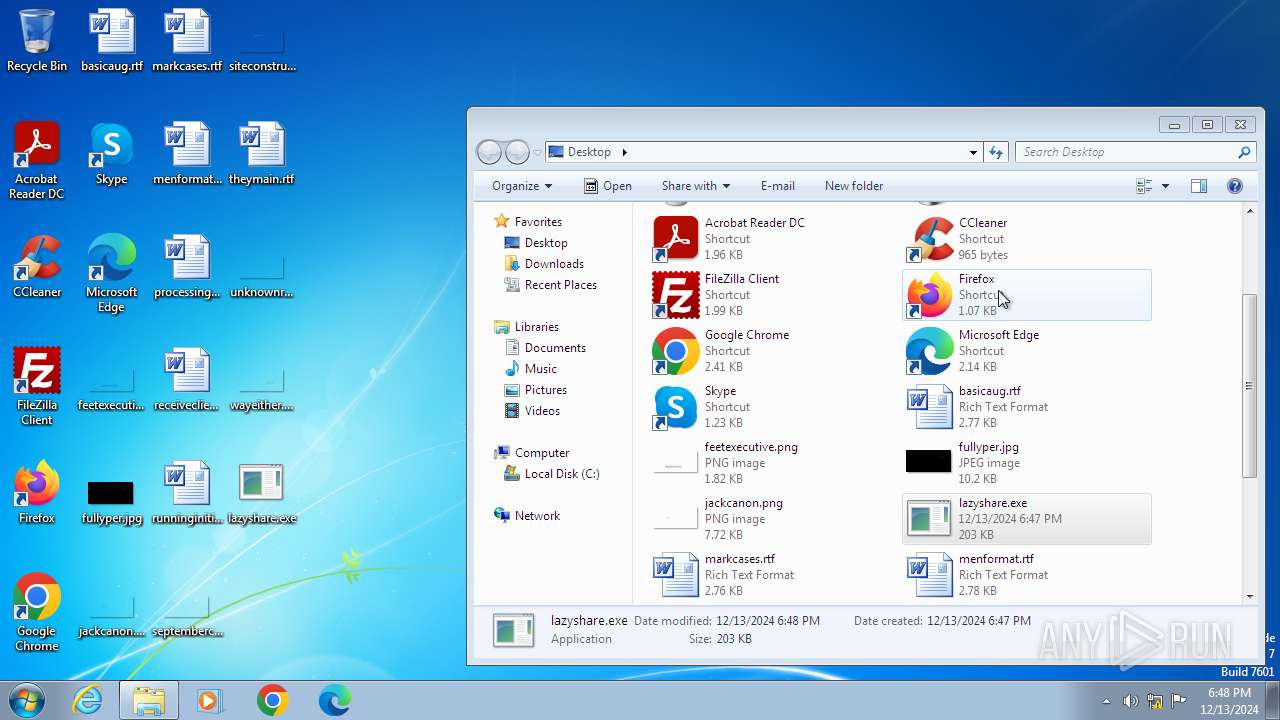Select the Skype desktop shortcut
The width and height of the screenshot is (1280, 720).
(x=111, y=153)
